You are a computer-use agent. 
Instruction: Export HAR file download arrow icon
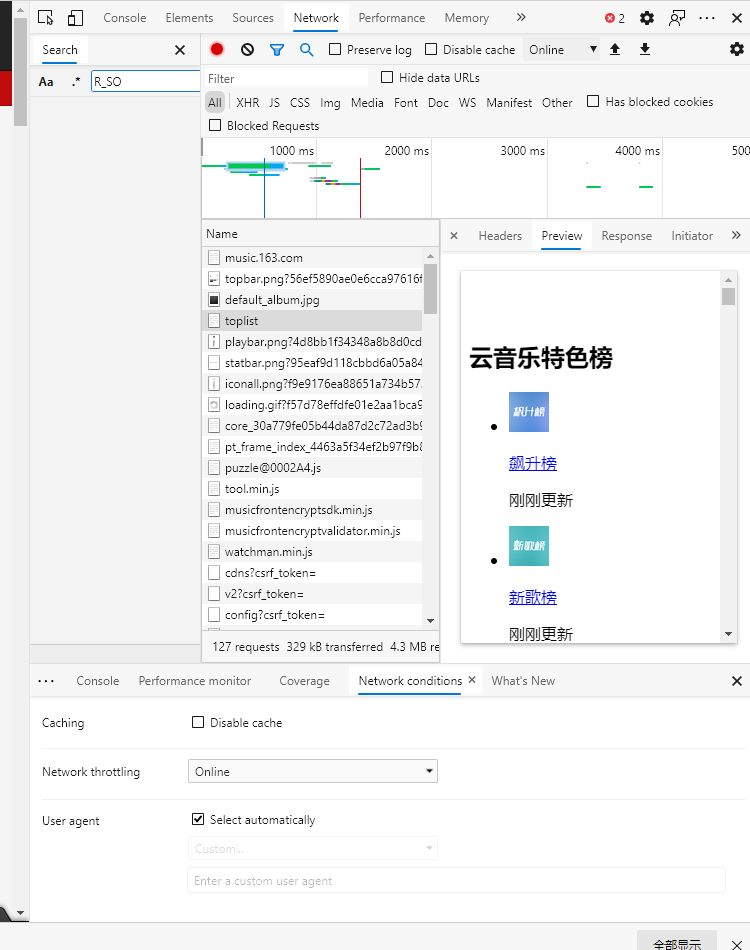click(645, 49)
